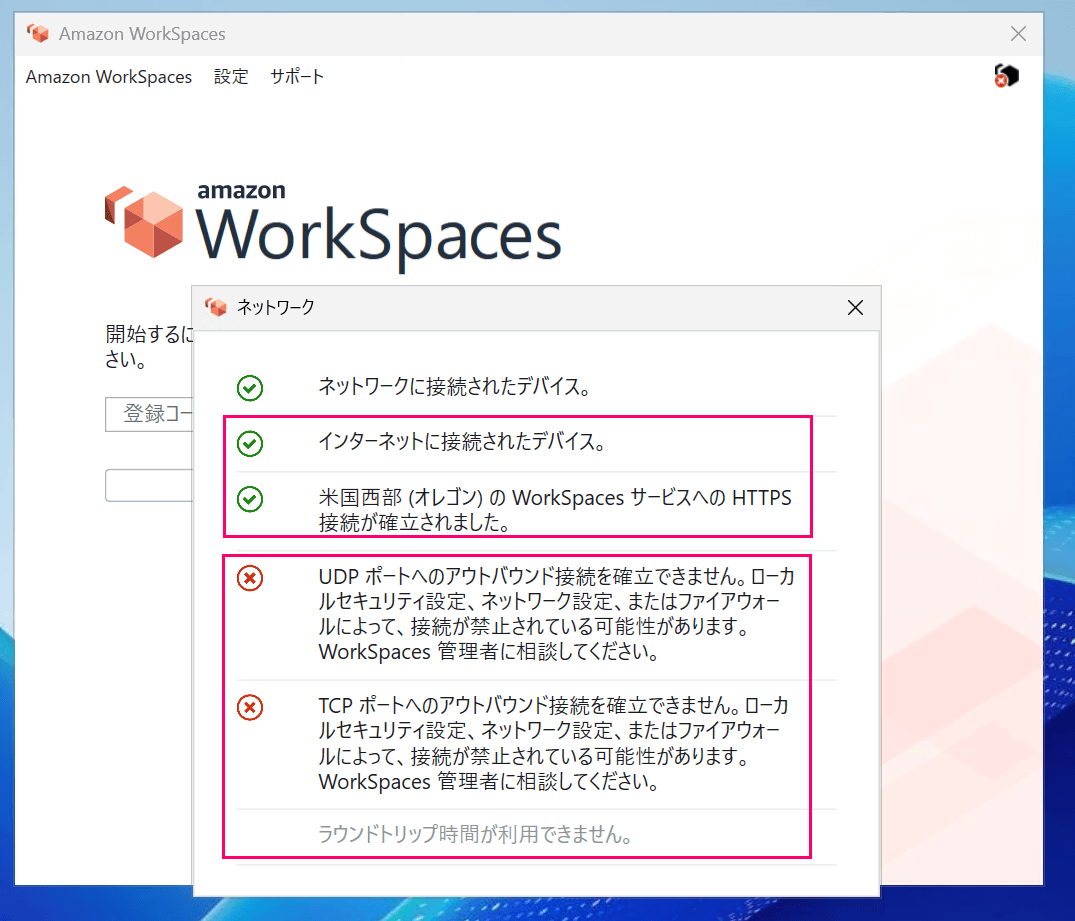Click red X icon beside UDP port error
The width and height of the screenshot is (1075, 921).
[250, 578]
